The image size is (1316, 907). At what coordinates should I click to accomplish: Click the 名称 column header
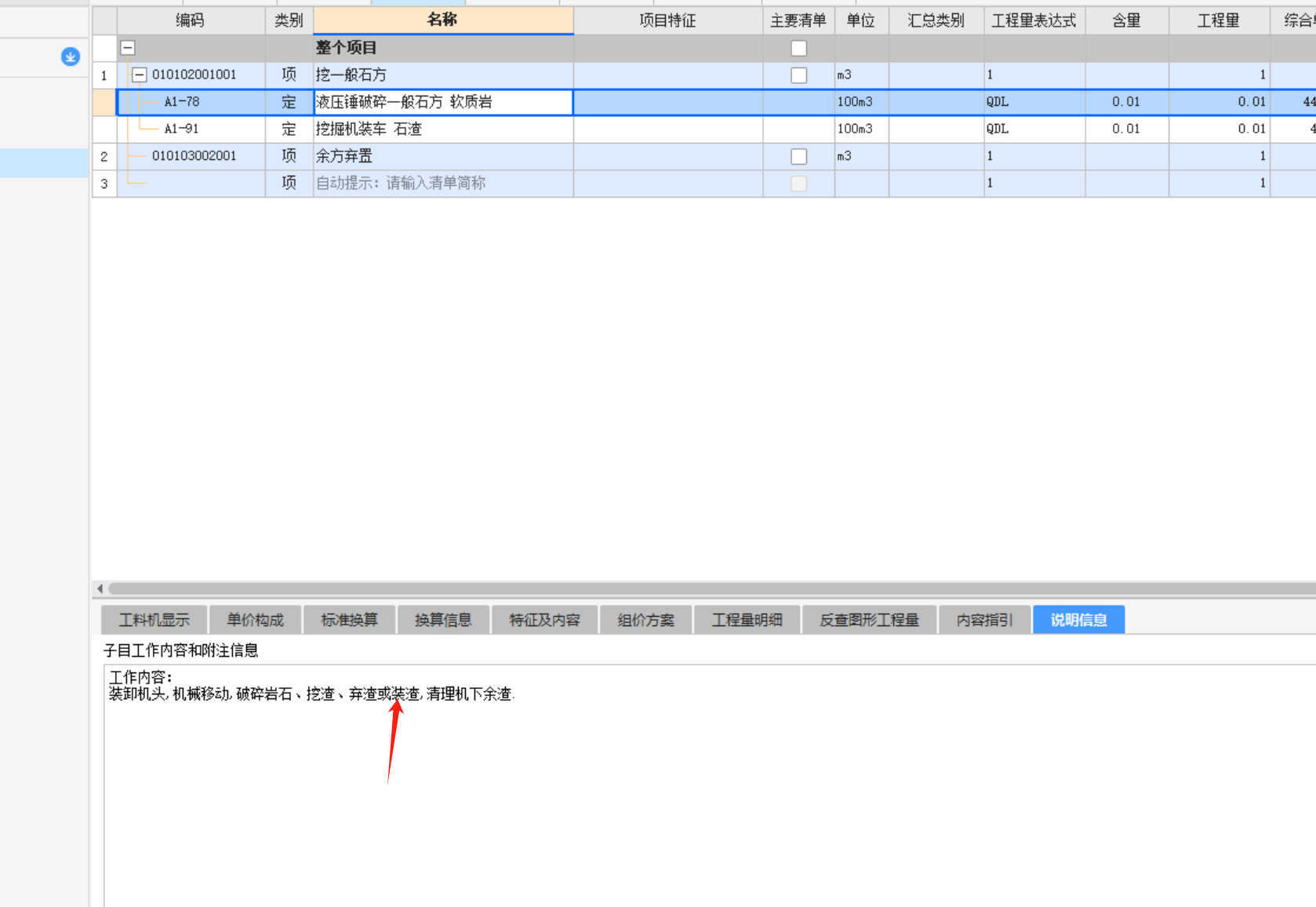pos(443,20)
